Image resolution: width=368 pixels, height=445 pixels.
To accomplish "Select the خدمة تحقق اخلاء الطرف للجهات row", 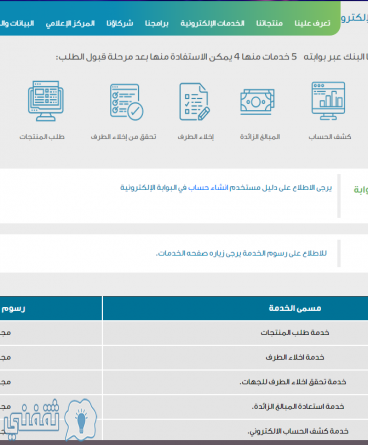I will (x=184, y=382).
